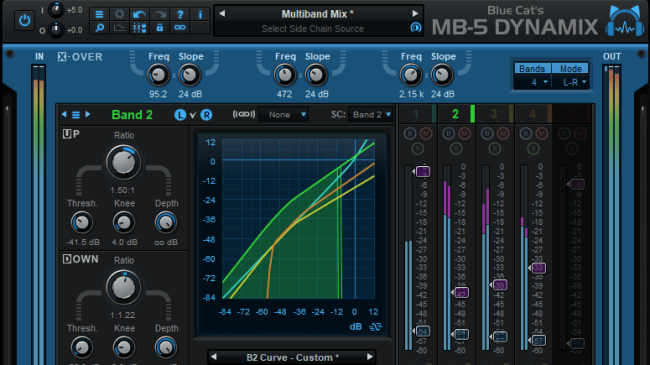Open the None band-link dropdown

284,114
